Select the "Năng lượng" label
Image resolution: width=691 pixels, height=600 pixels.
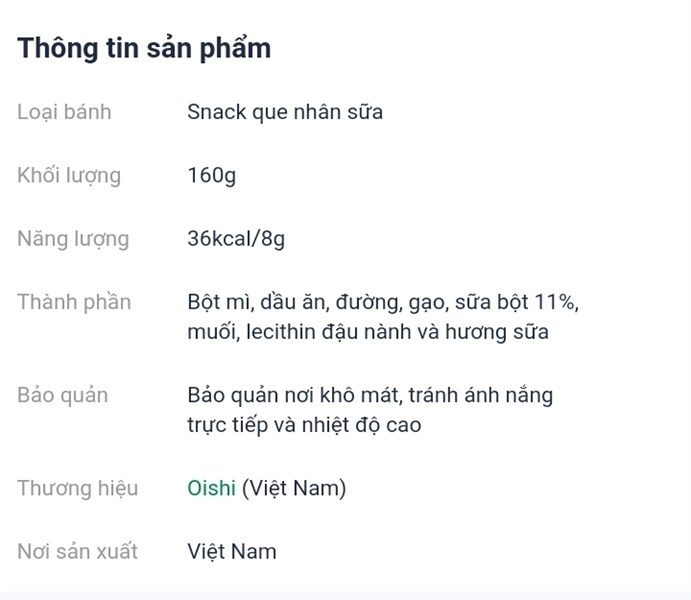(73, 239)
